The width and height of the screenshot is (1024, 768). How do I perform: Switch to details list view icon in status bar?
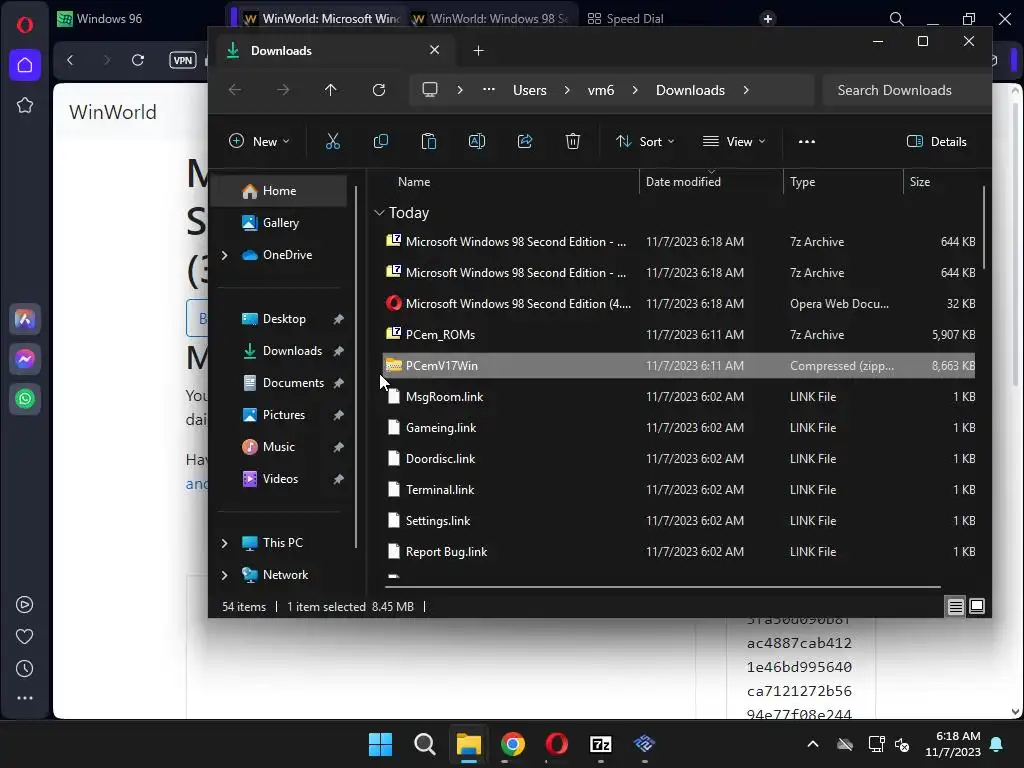click(955, 607)
